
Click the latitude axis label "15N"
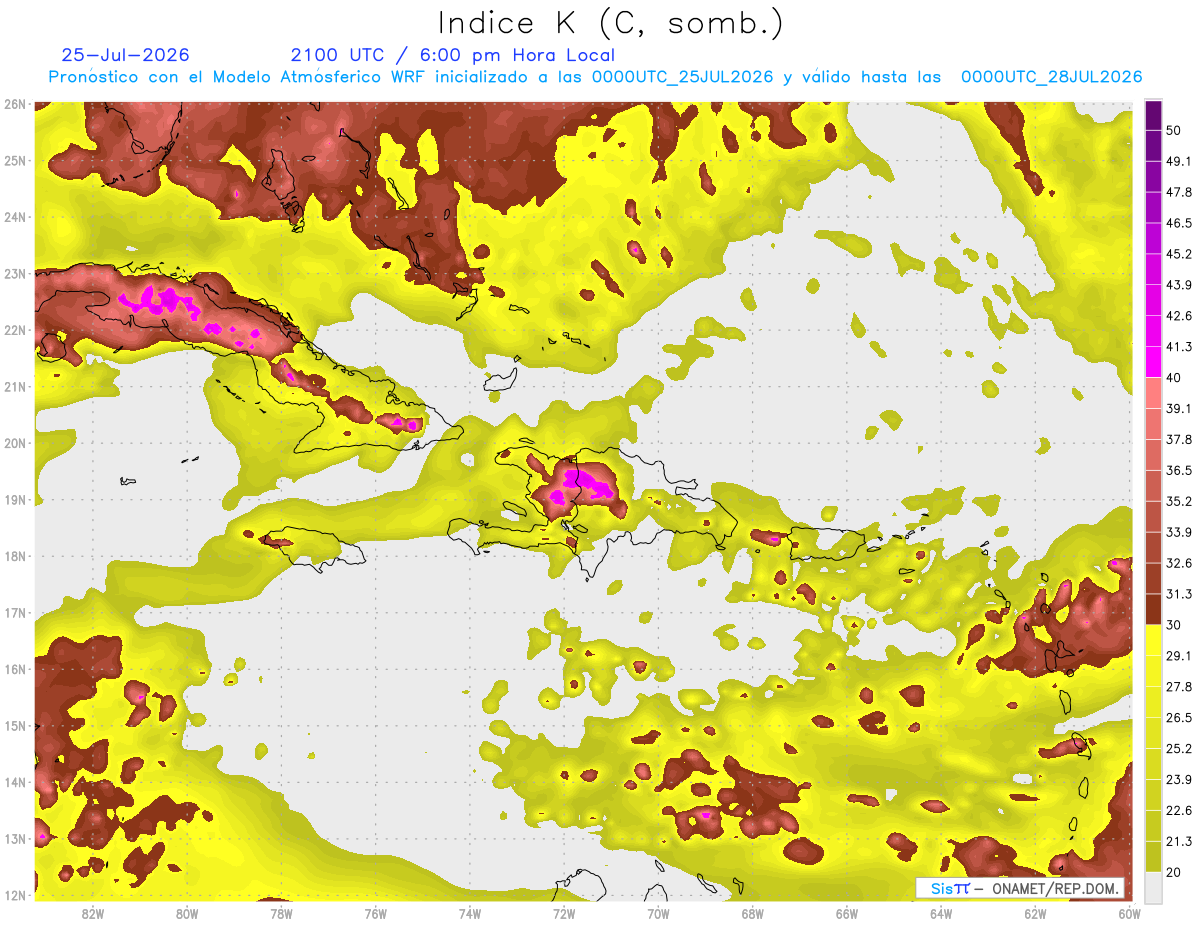click(x=15, y=725)
